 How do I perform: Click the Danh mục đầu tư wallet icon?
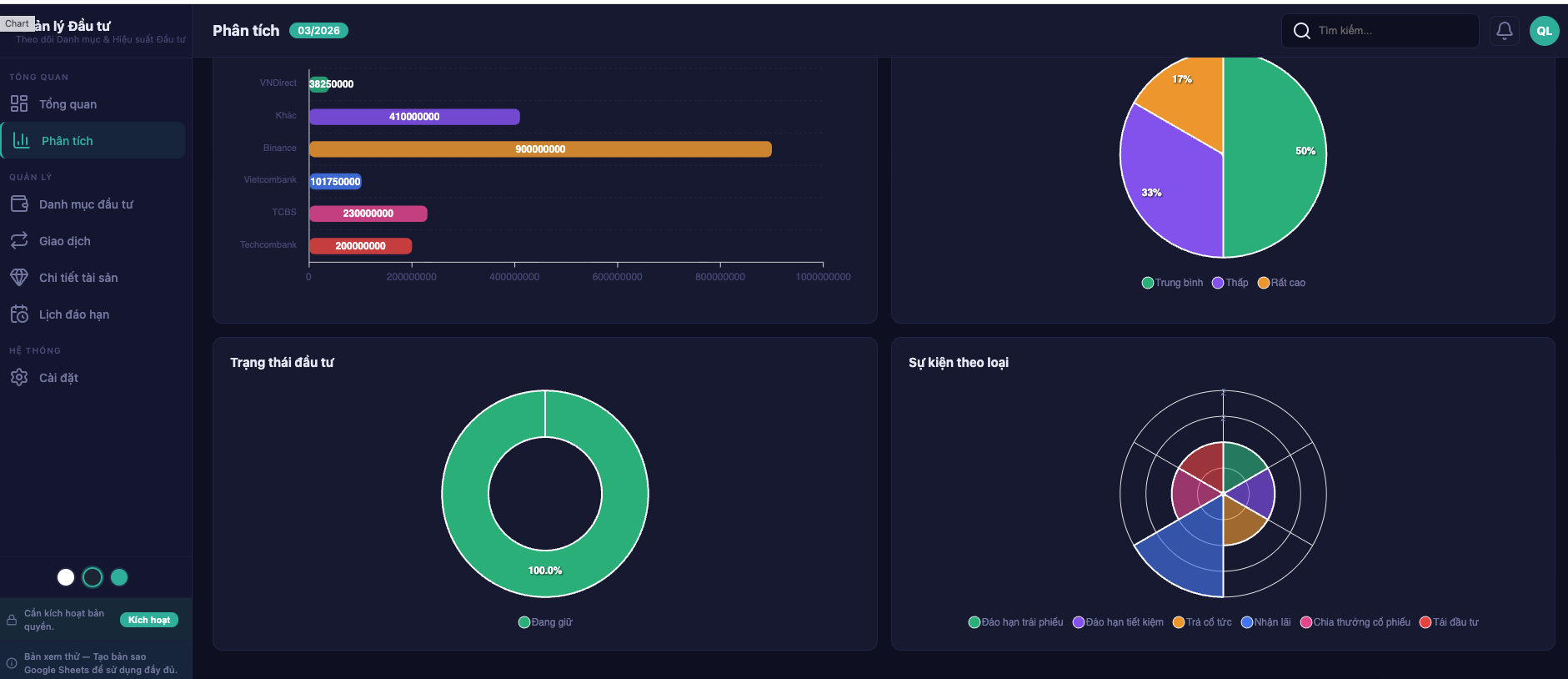tap(19, 204)
